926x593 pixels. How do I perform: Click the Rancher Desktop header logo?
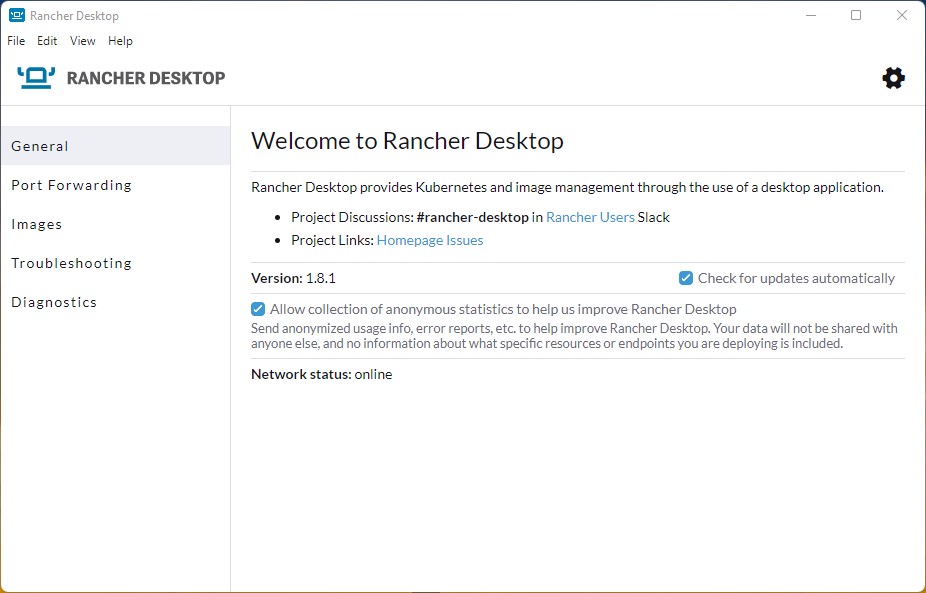click(121, 78)
